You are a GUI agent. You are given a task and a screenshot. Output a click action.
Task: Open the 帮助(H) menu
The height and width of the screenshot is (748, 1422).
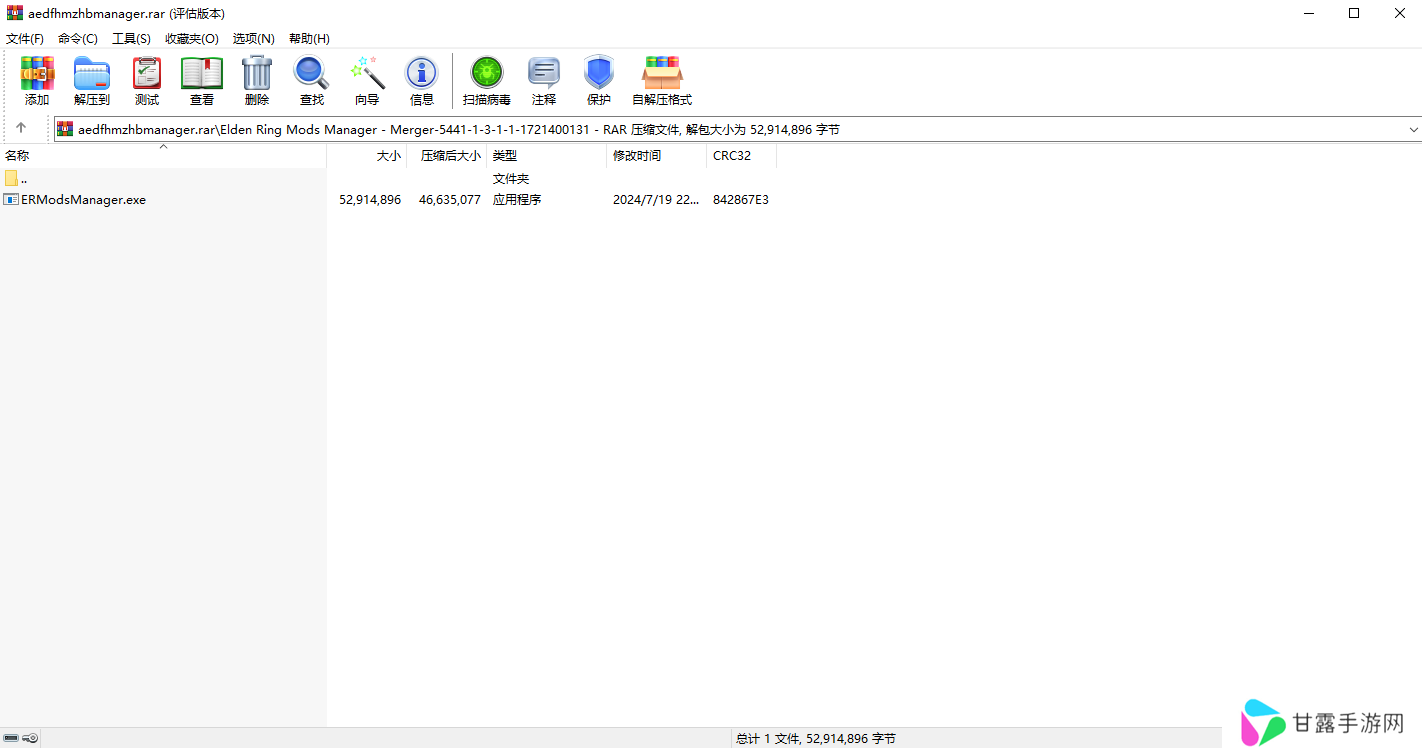pos(309,38)
